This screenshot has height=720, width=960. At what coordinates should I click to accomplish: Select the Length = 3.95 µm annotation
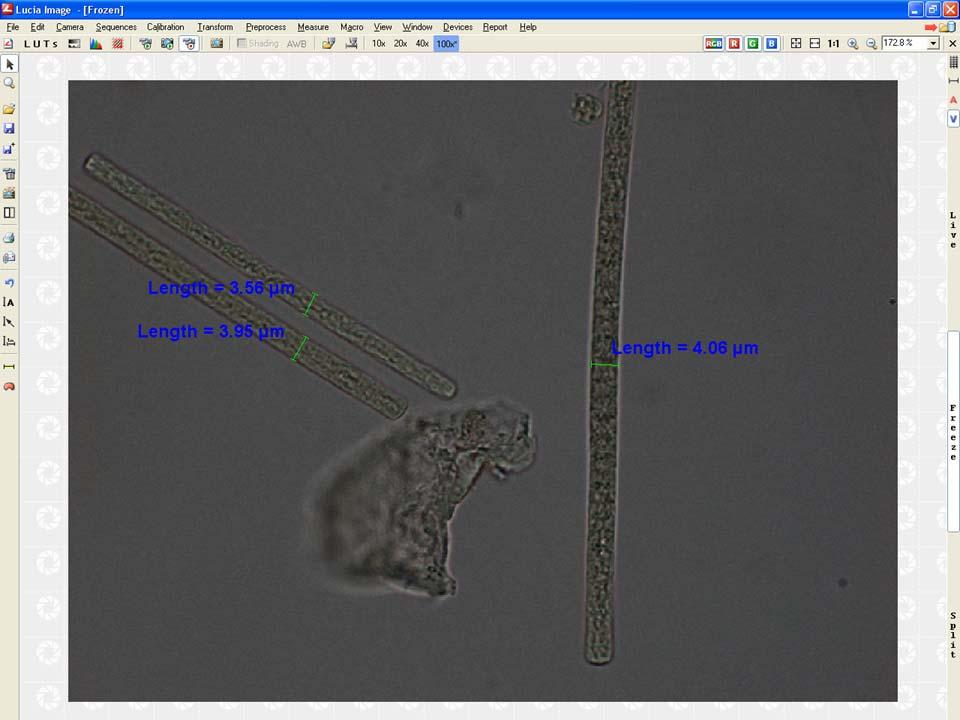click(x=211, y=331)
